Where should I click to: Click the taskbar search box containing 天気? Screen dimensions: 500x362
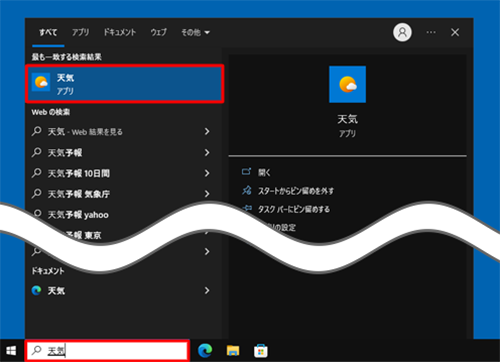click(107, 351)
